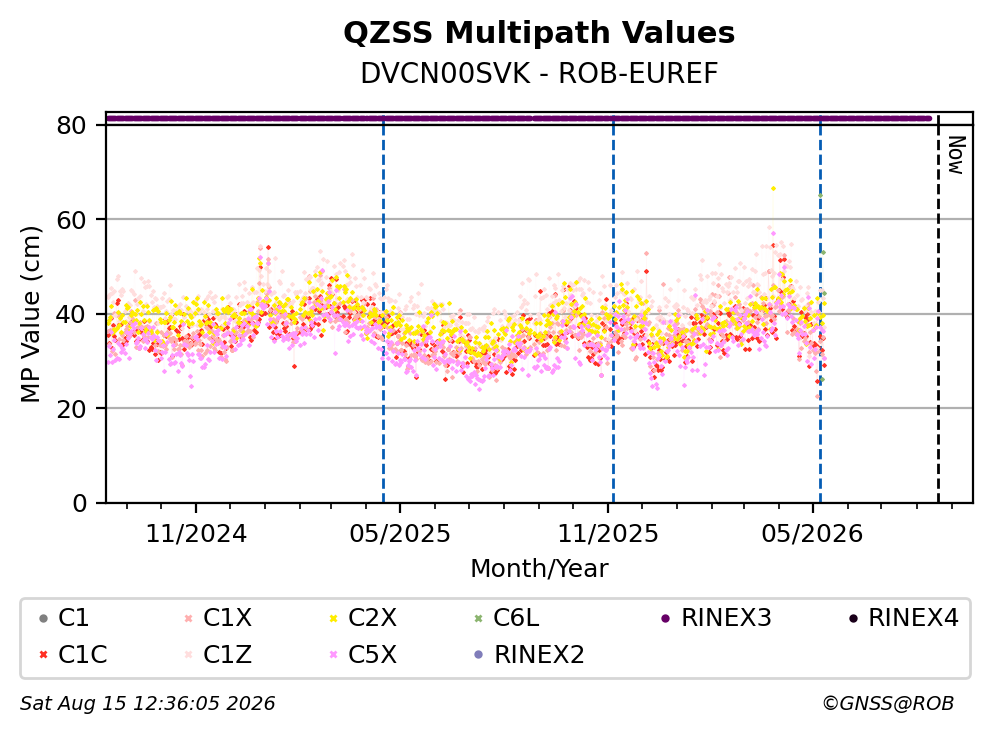Click the timestamp Sat Aug 15 12:36:05 2026
Screen dimensions: 992x734
point(147,704)
